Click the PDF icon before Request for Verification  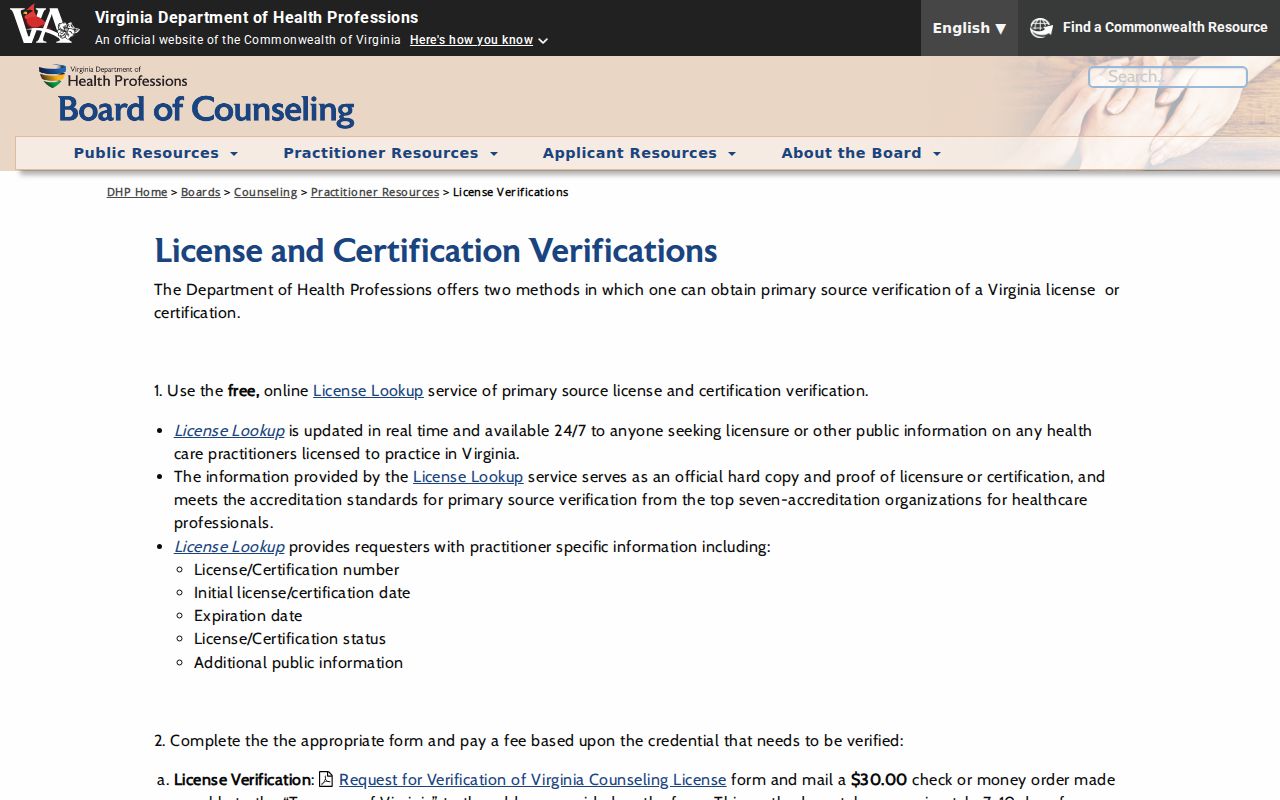click(x=326, y=779)
